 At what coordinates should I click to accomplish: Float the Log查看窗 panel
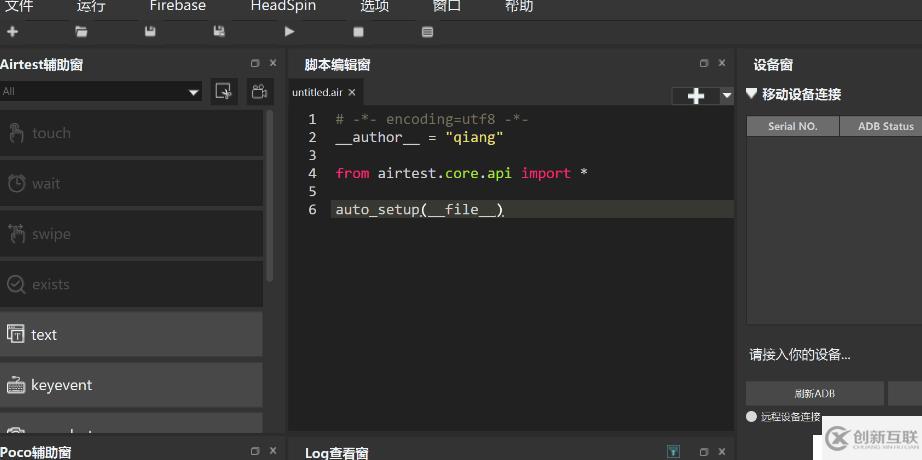coord(704,451)
